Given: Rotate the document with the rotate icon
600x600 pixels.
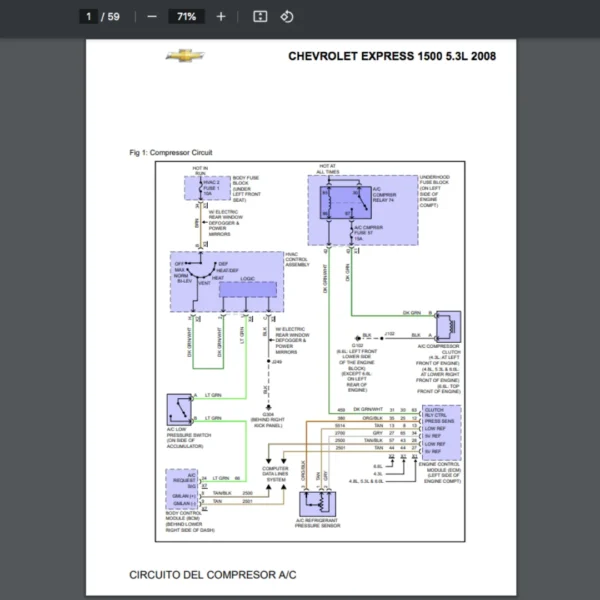Looking at the screenshot, I should click(x=287, y=16).
